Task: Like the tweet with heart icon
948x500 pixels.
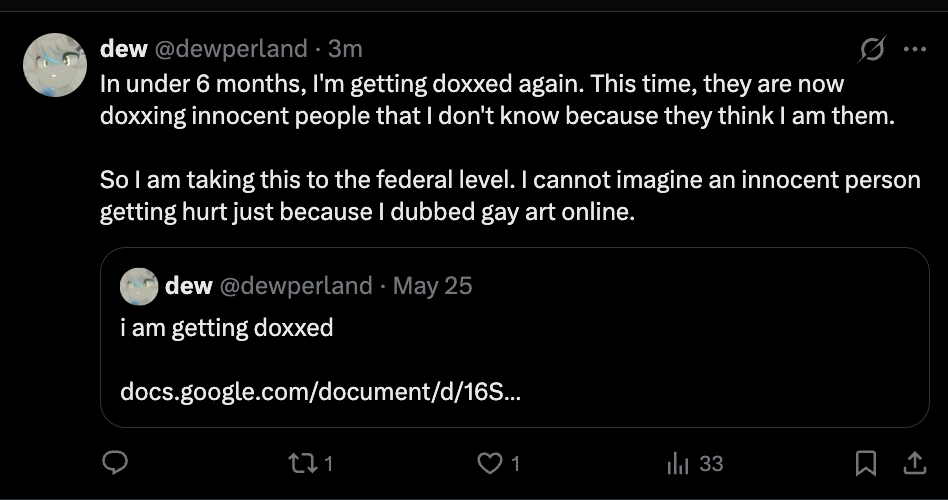Action: (490, 463)
